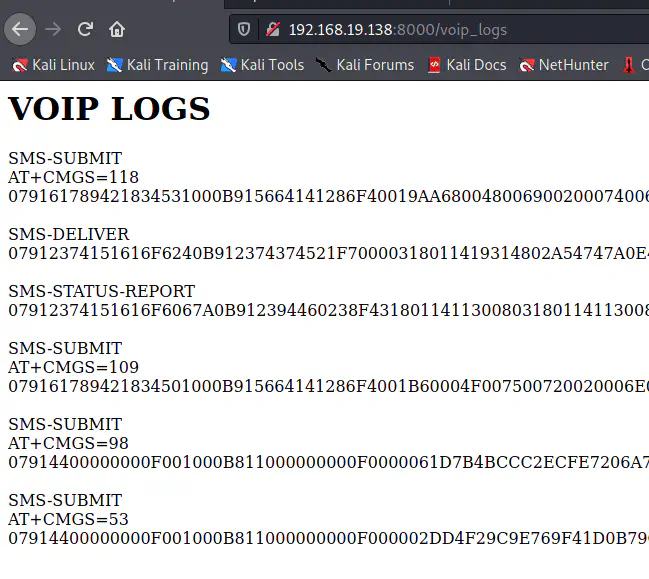Reload the voip_logs page

tap(85, 29)
